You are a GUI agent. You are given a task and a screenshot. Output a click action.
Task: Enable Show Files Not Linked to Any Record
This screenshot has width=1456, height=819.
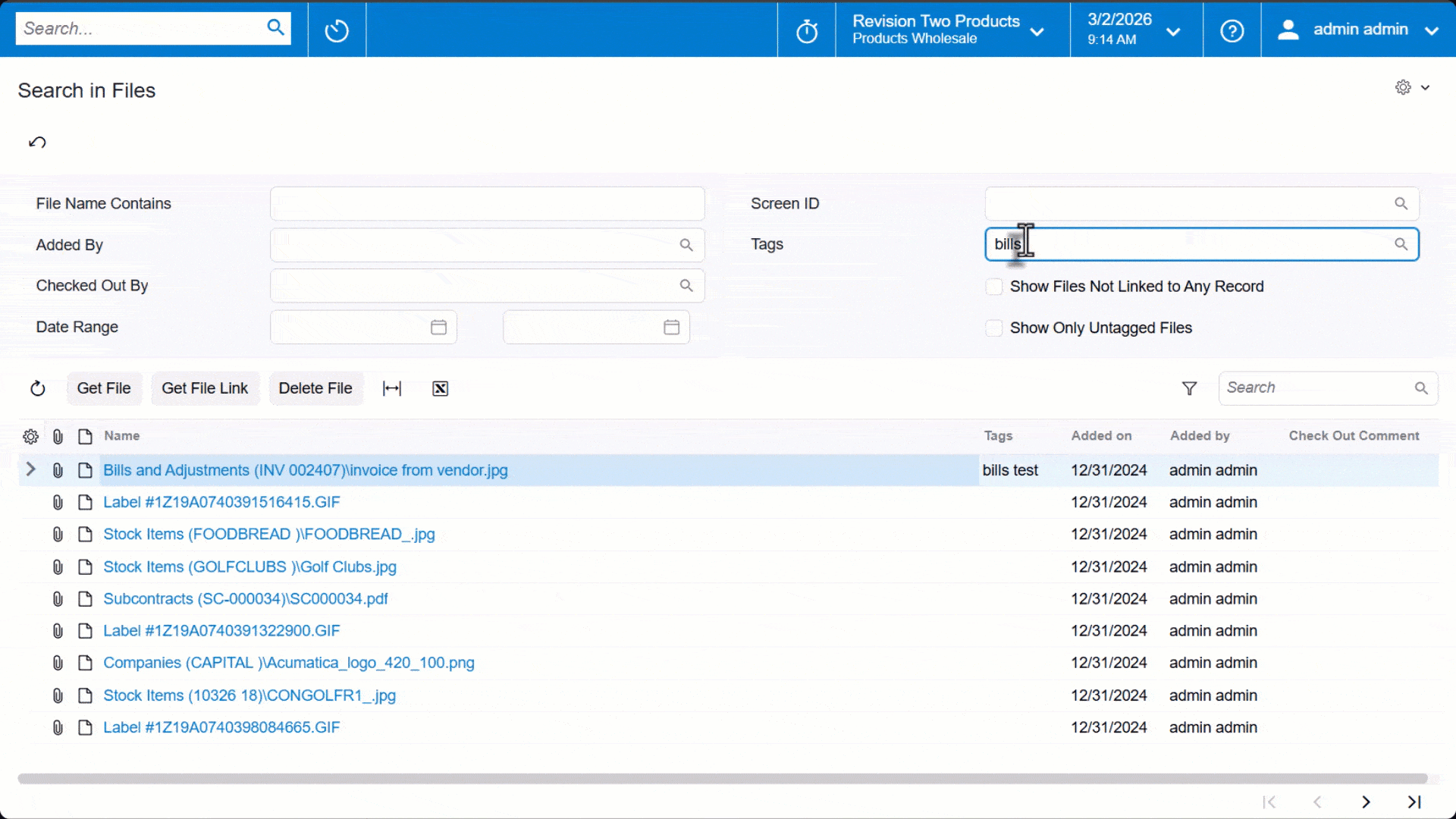(993, 287)
